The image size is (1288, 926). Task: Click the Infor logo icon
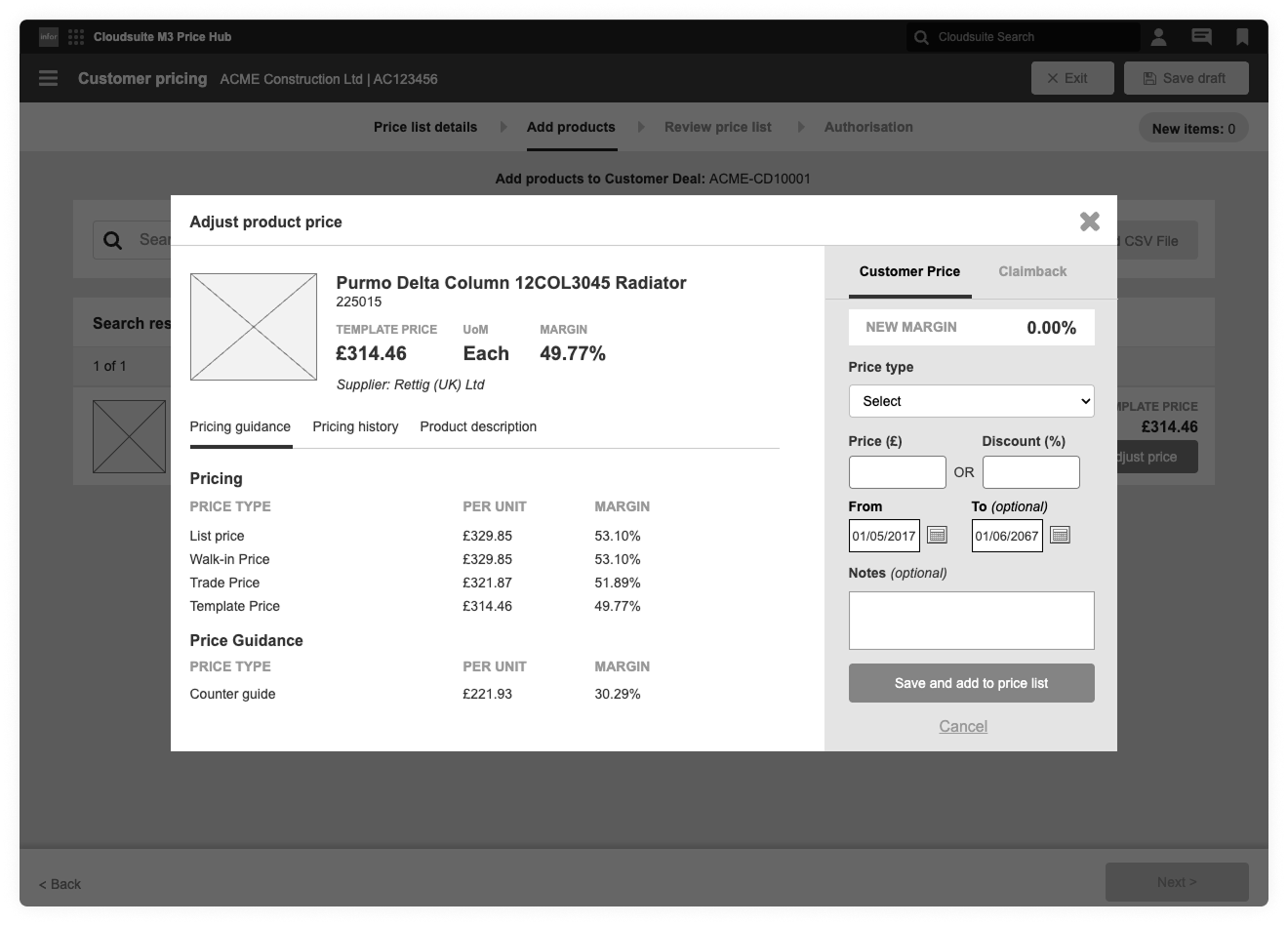[x=49, y=37]
